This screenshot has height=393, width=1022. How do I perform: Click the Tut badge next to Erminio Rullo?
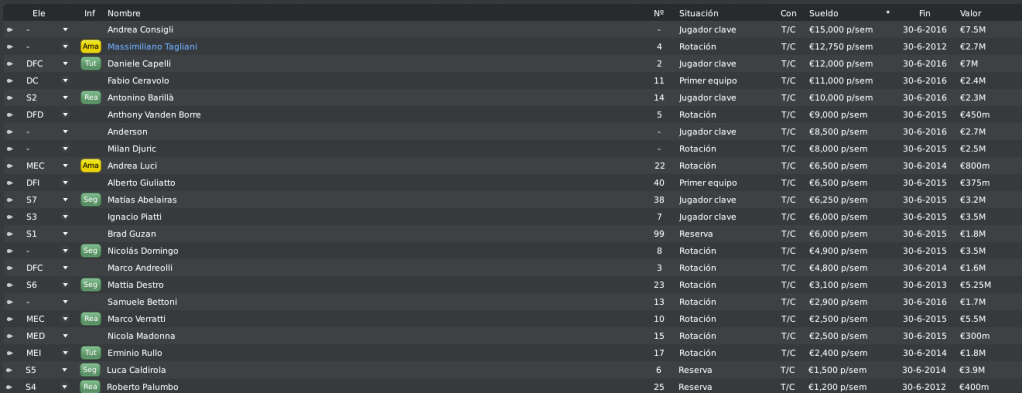point(90,353)
